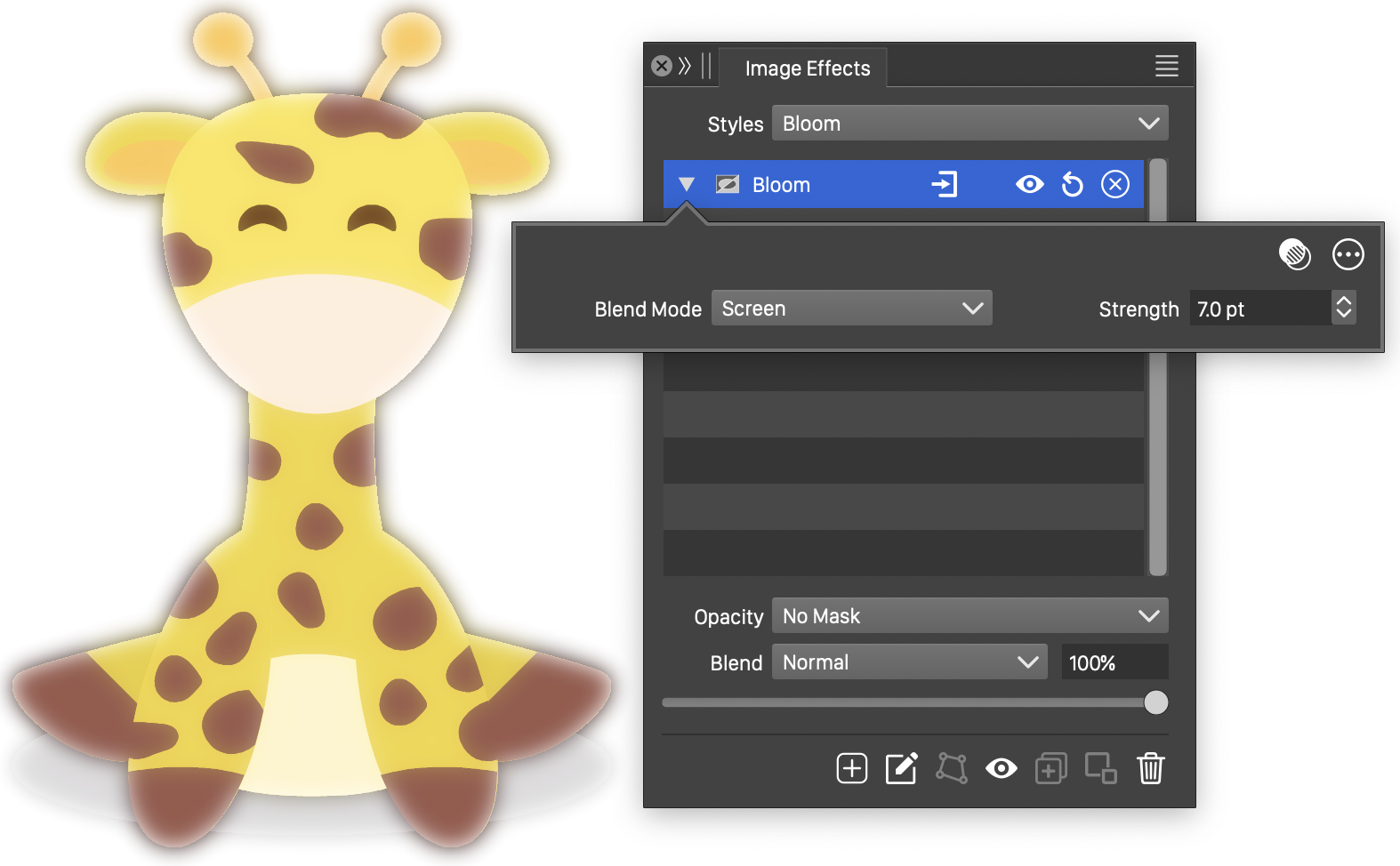Collapse the Bloom effect disclosure triangle
This screenshot has height=866, width=1400.
tap(686, 184)
